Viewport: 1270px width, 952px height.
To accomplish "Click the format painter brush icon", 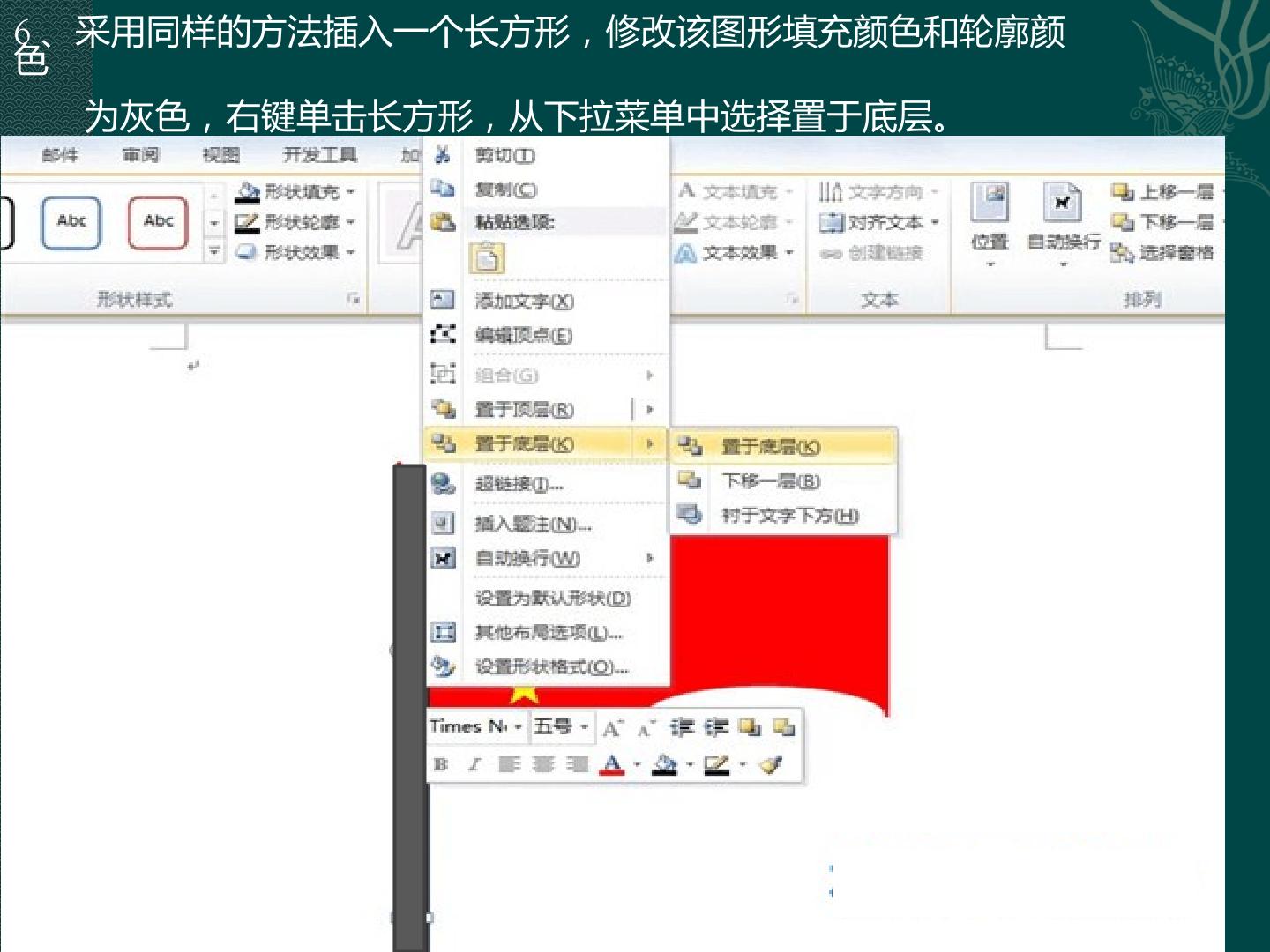I will [770, 765].
